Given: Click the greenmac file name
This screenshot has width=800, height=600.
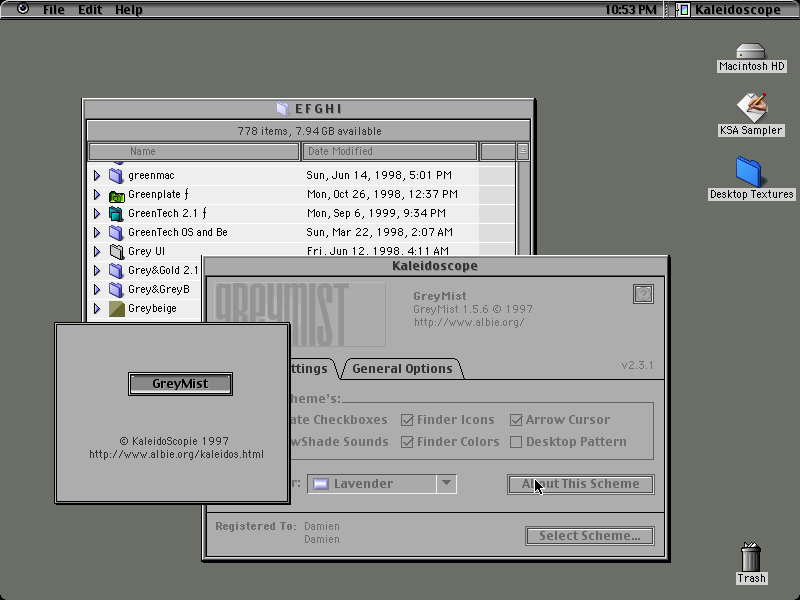Looking at the screenshot, I should pyautogui.click(x=151, y=176).
